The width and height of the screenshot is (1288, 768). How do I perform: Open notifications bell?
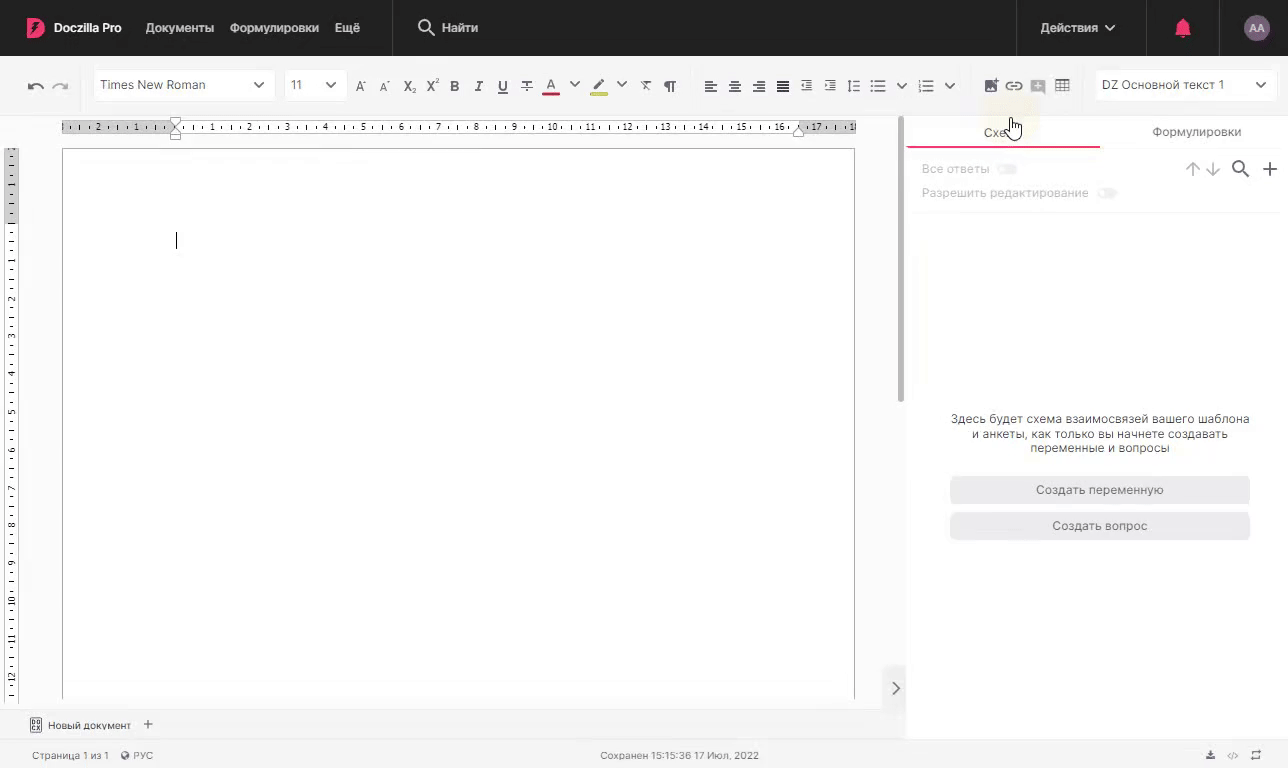[x=1183, y=28]
